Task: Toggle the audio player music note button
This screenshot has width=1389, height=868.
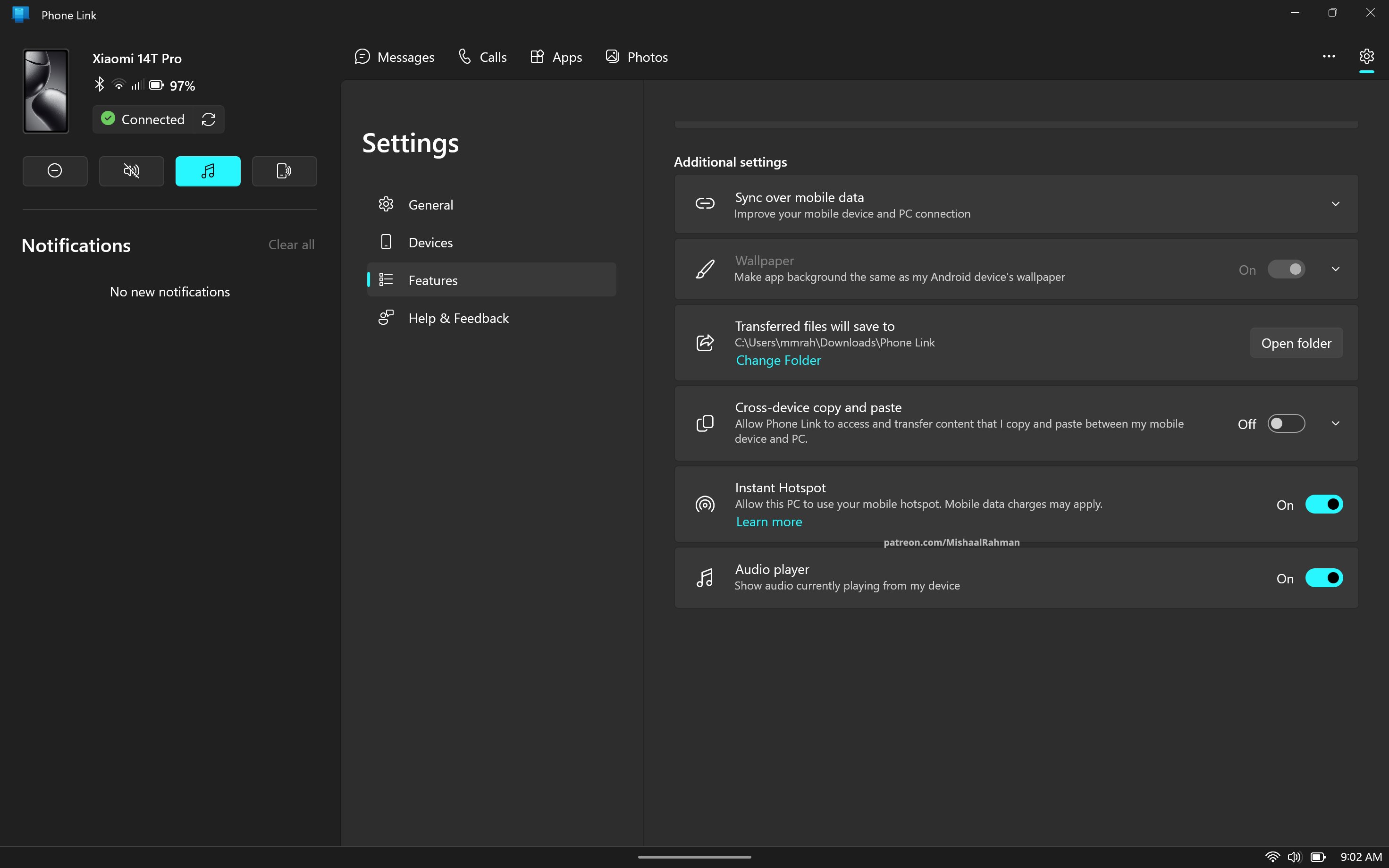Action: pos(208,171)
